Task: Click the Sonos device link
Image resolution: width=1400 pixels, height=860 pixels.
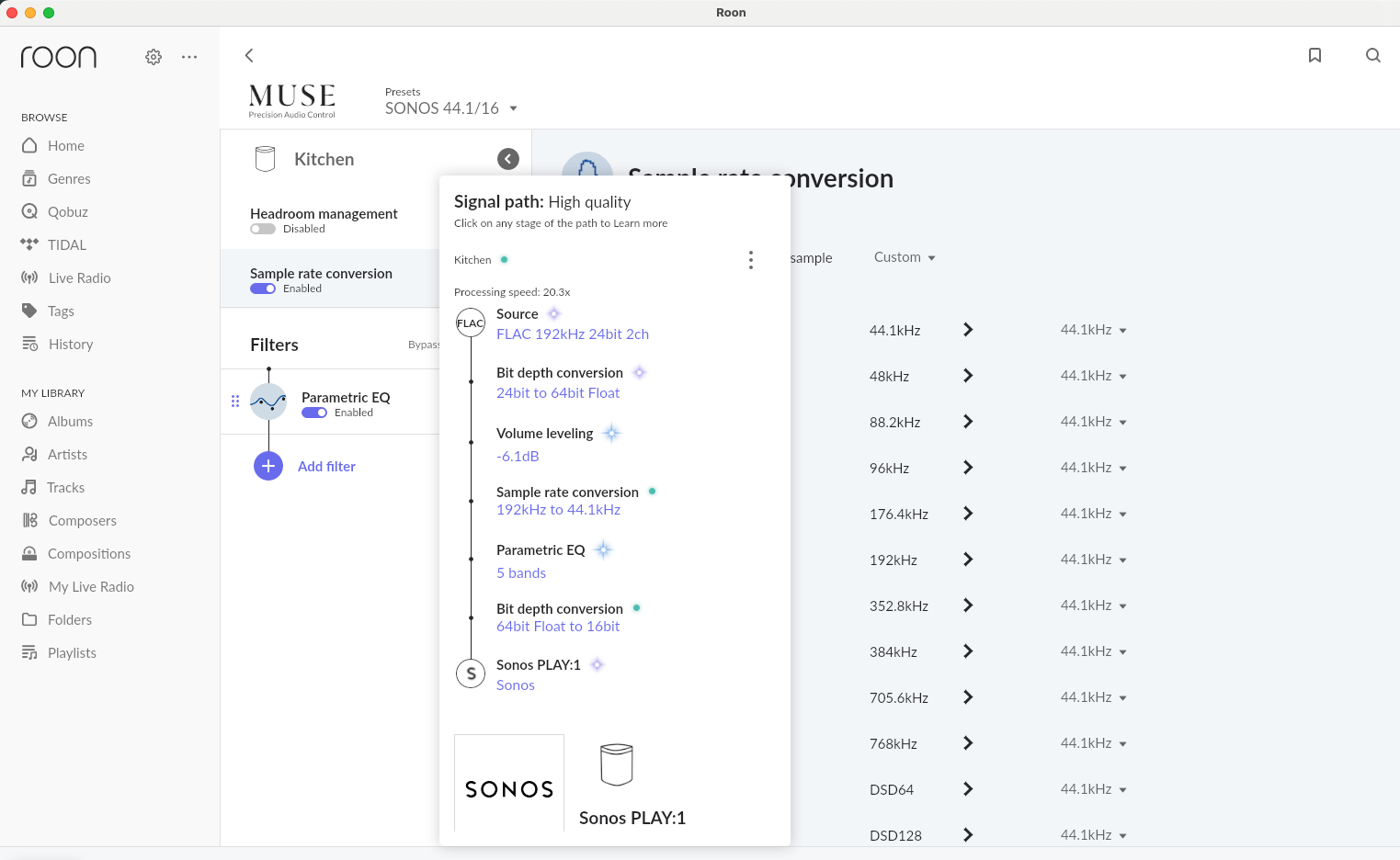Action: pyautogui.click(x=516, y=685)
